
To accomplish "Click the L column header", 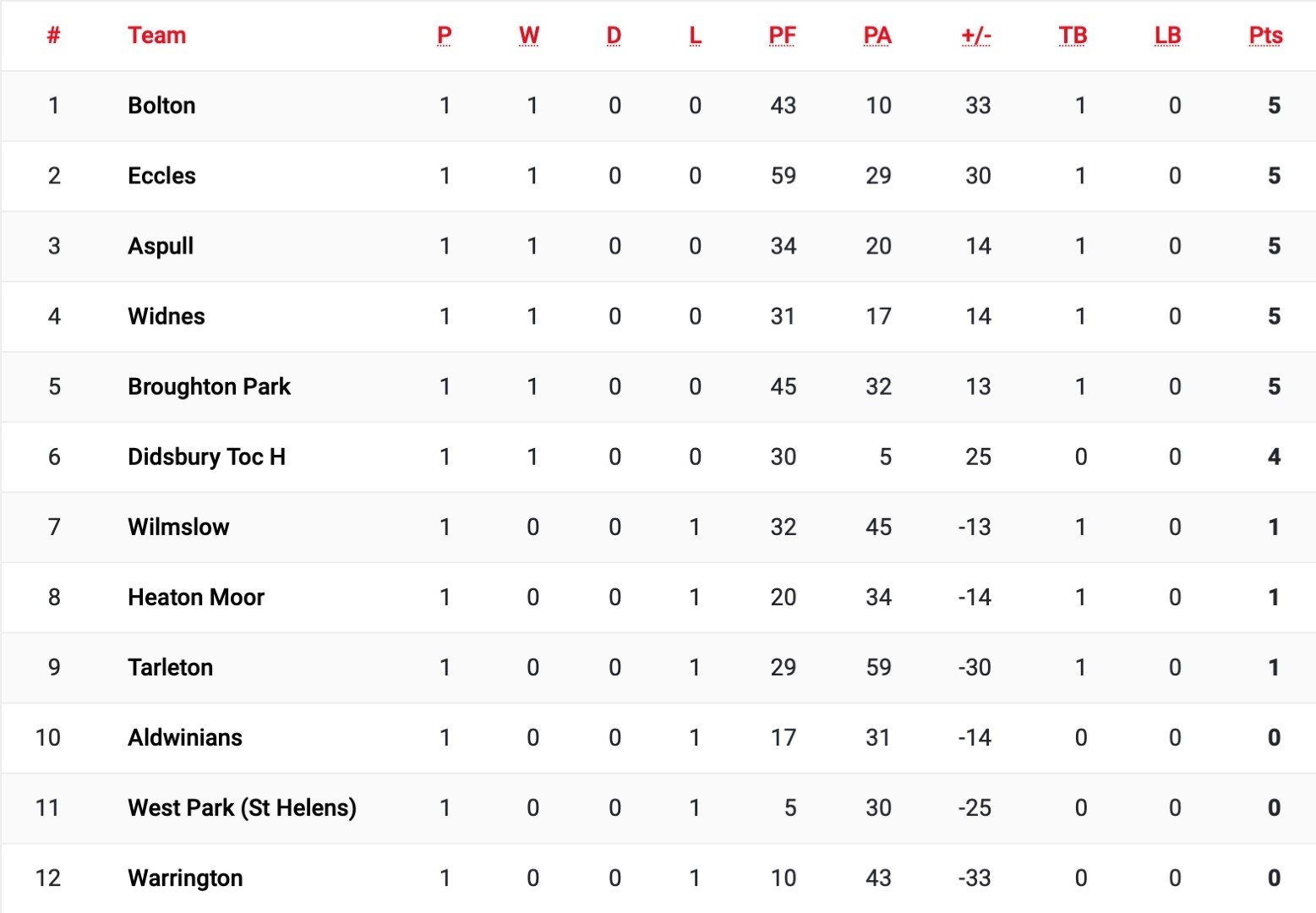I will 695,36.
